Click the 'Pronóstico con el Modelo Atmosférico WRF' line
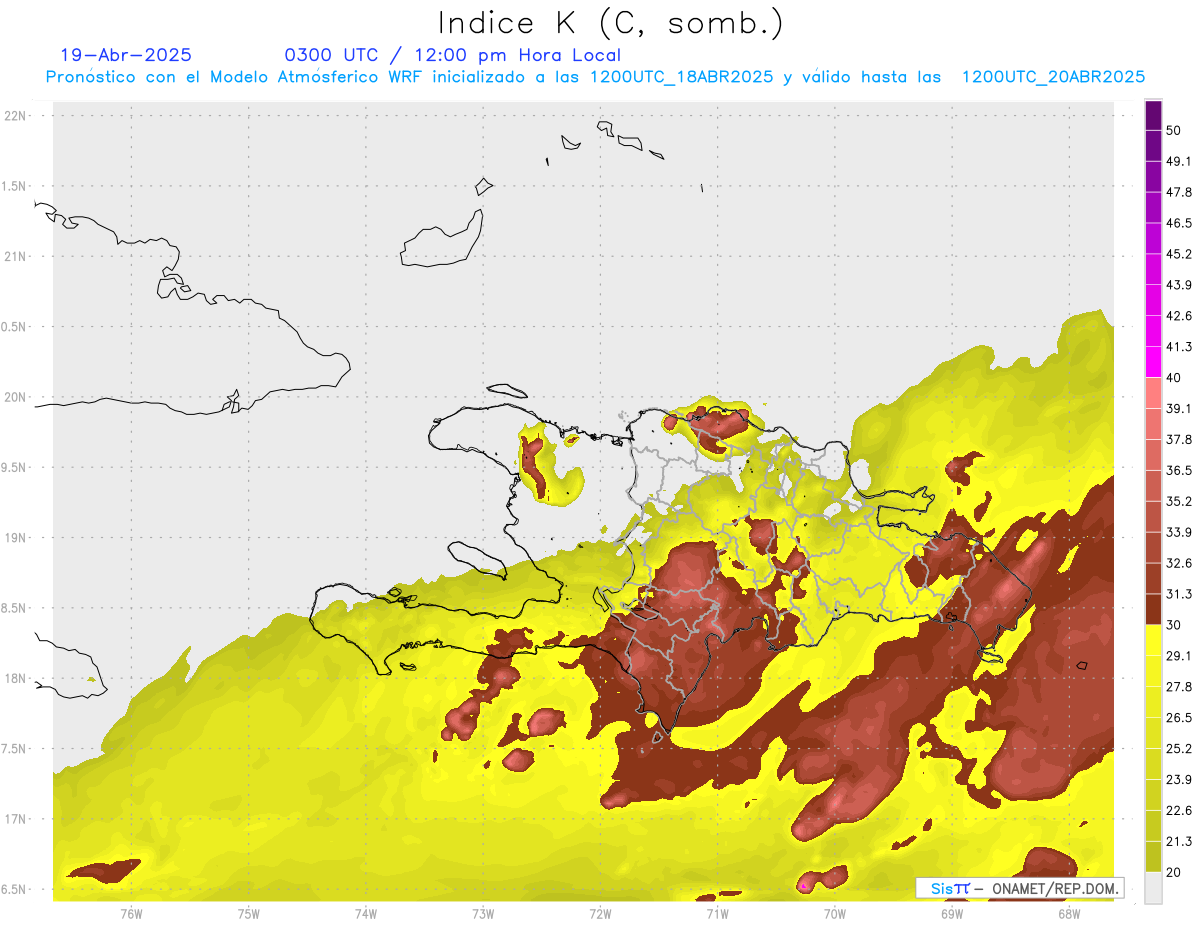 tap(595, 77)
